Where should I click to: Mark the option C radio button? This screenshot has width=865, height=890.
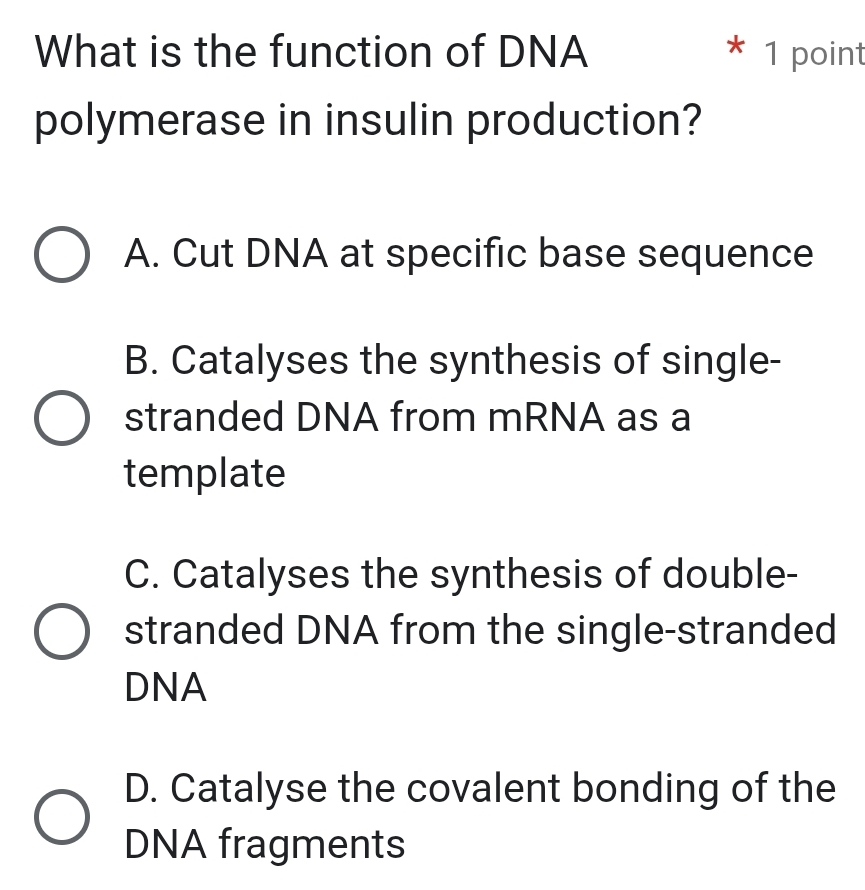[x=62, y=632]
